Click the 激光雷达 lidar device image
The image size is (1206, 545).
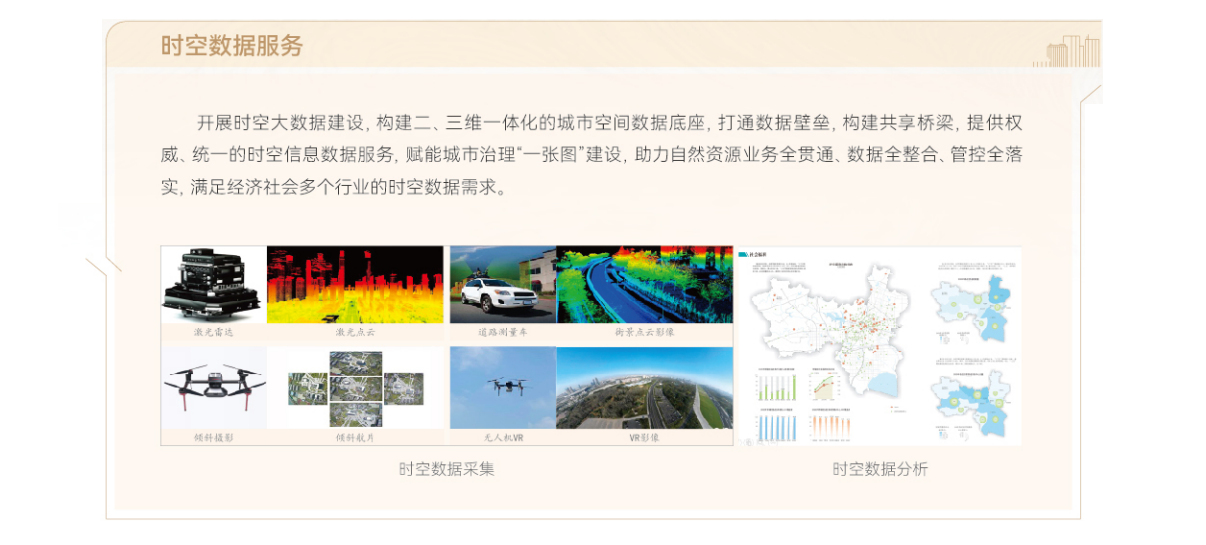tap(213, 283)
